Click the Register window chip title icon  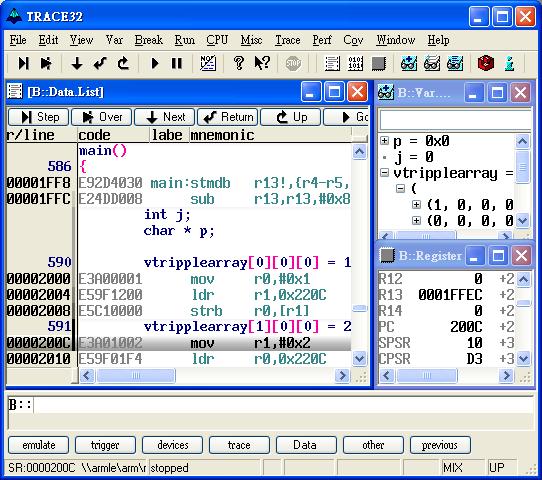tap(387, 255)
